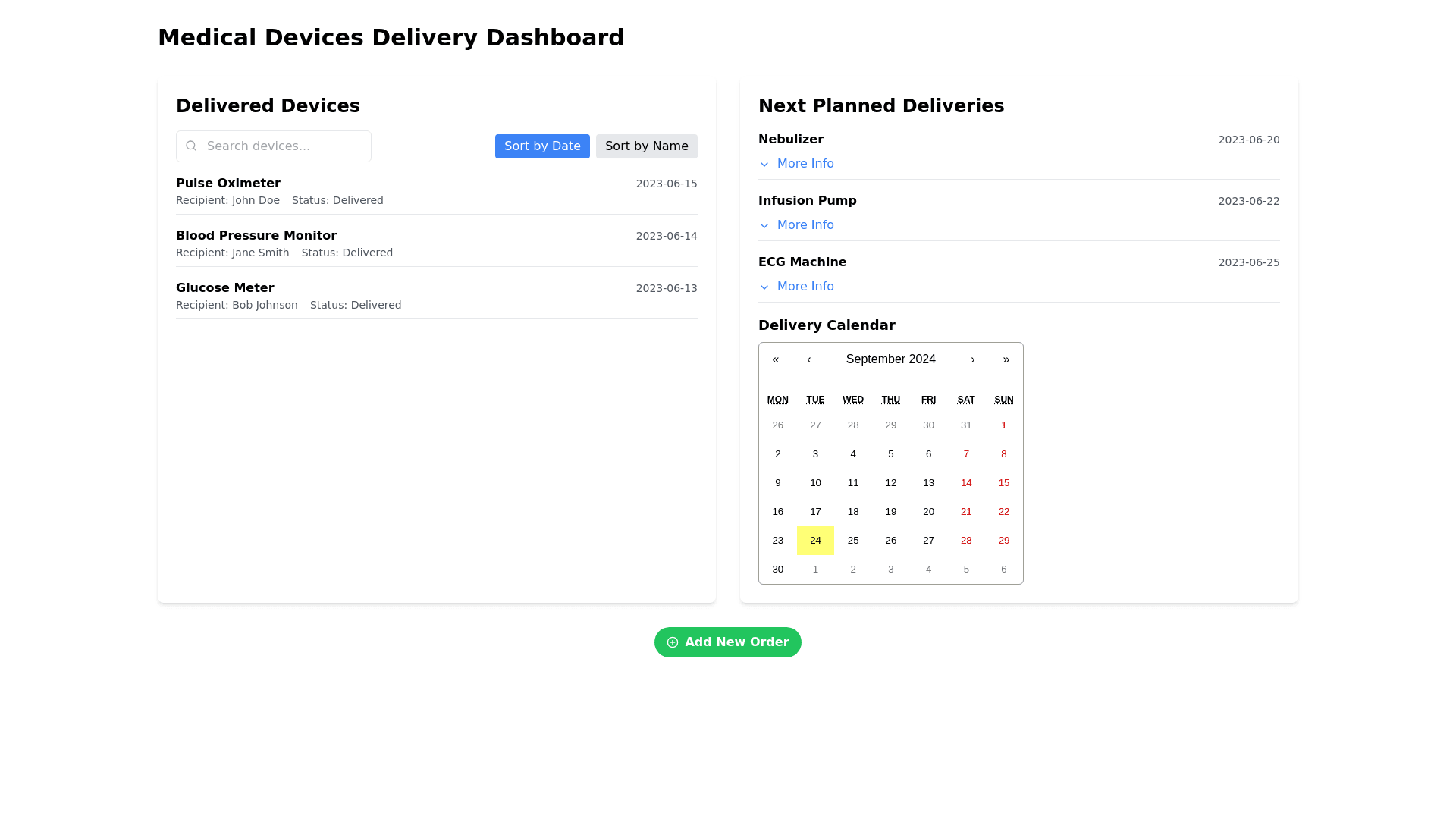Go to previous month in calendar
The width and height of the screenshot is (1456, 819).
click(x=808, y=359)
